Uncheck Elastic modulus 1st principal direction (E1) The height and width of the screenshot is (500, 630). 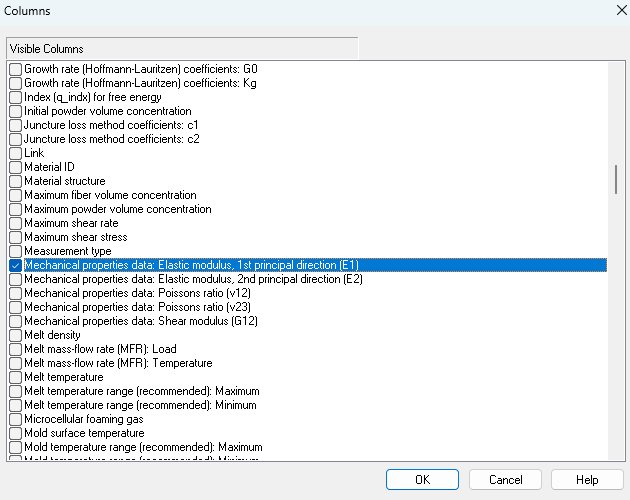(x=15, y=265)
